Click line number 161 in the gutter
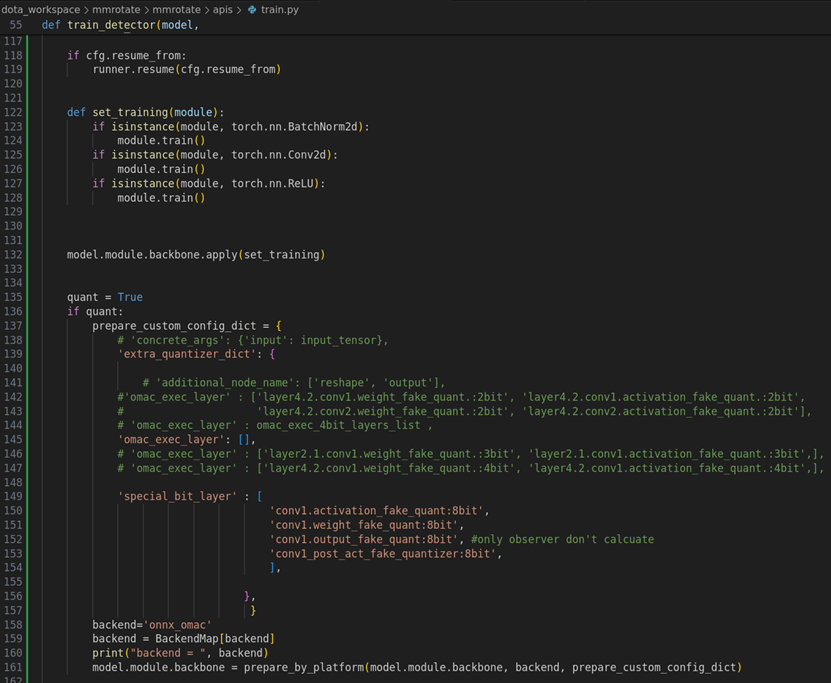 (x=13, y=667)
